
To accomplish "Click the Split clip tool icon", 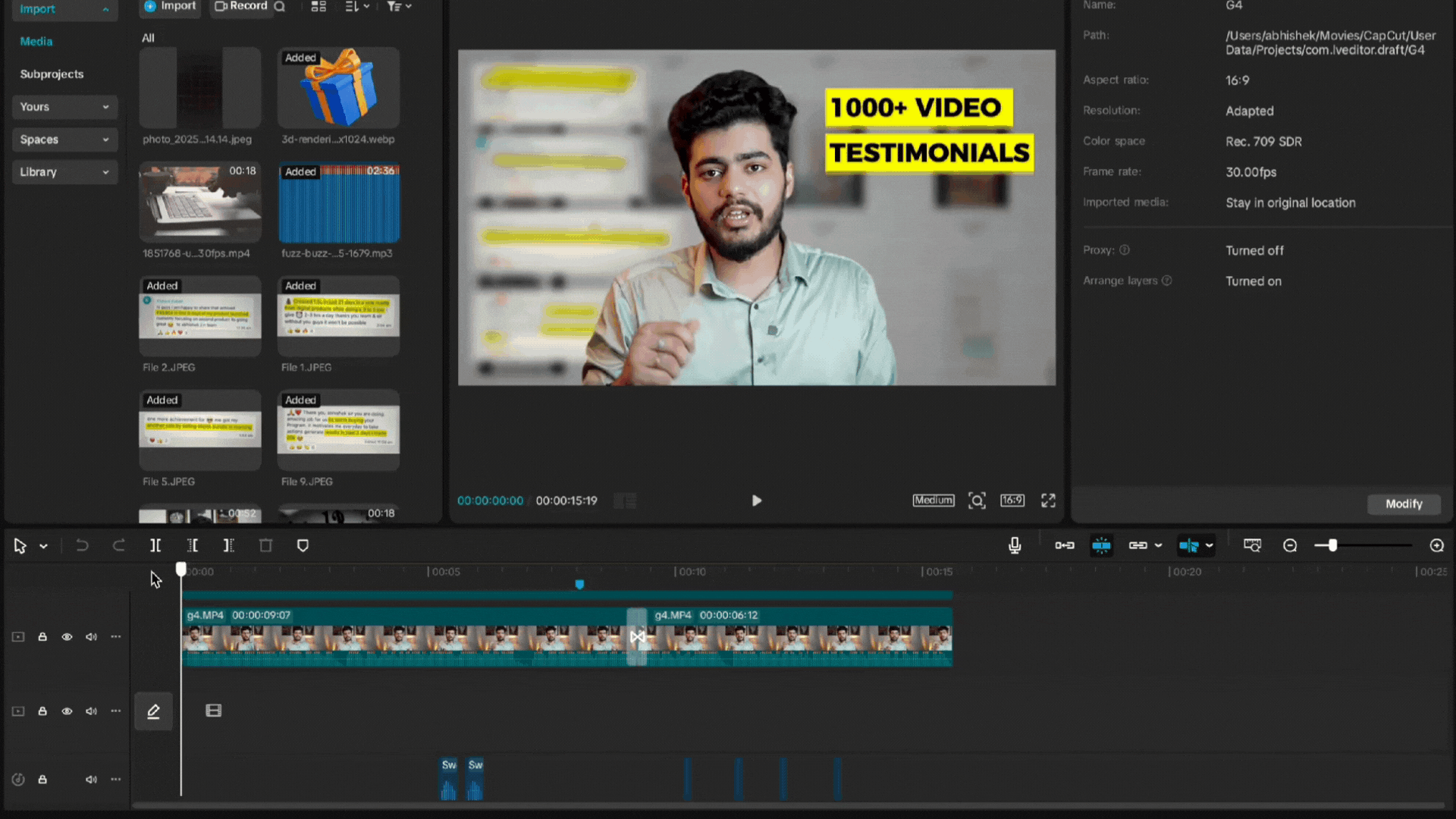I will coord(155,546).
